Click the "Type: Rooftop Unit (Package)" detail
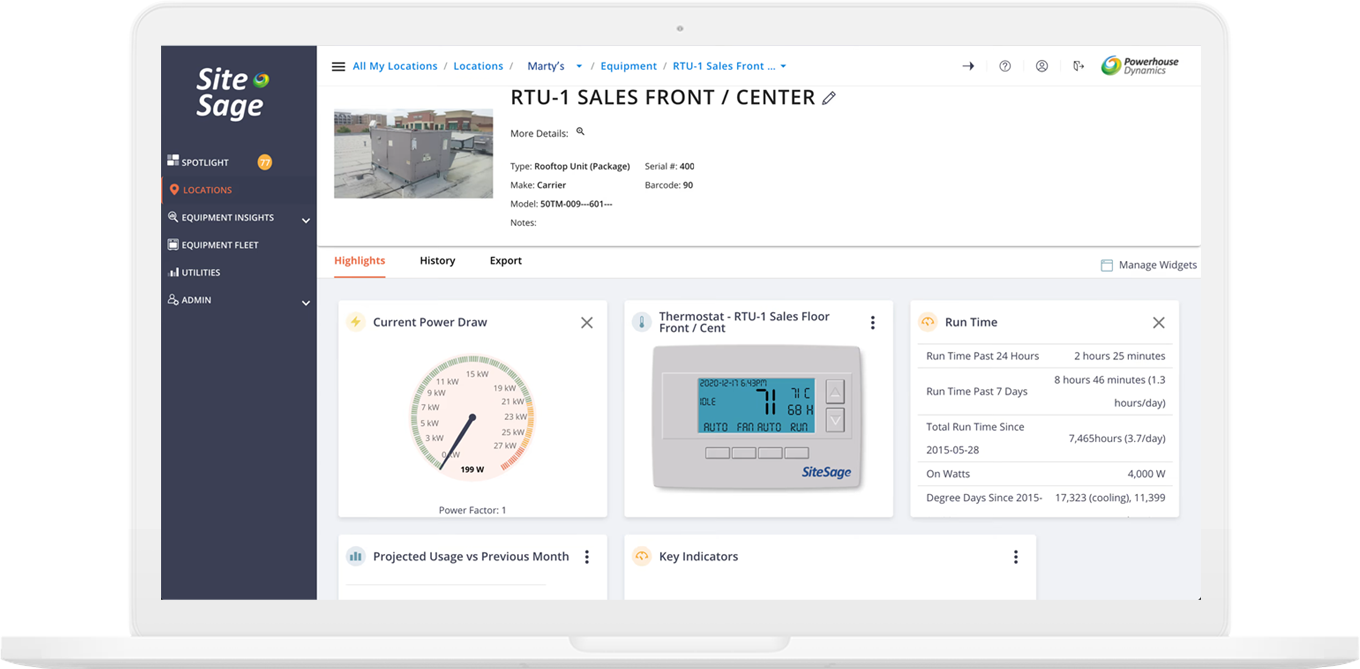Screen dimensions: 1360x669 [x=570, y=166]
